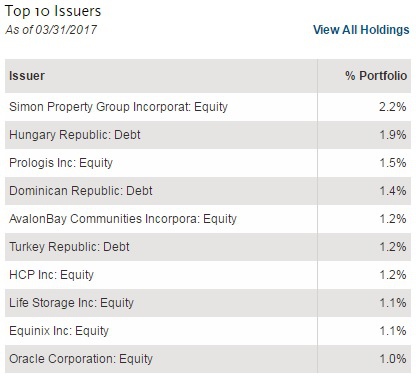Screen dimensions: 416x377
Task: Select the Equinix Inc: Equity row
Action: pos(208,331)
